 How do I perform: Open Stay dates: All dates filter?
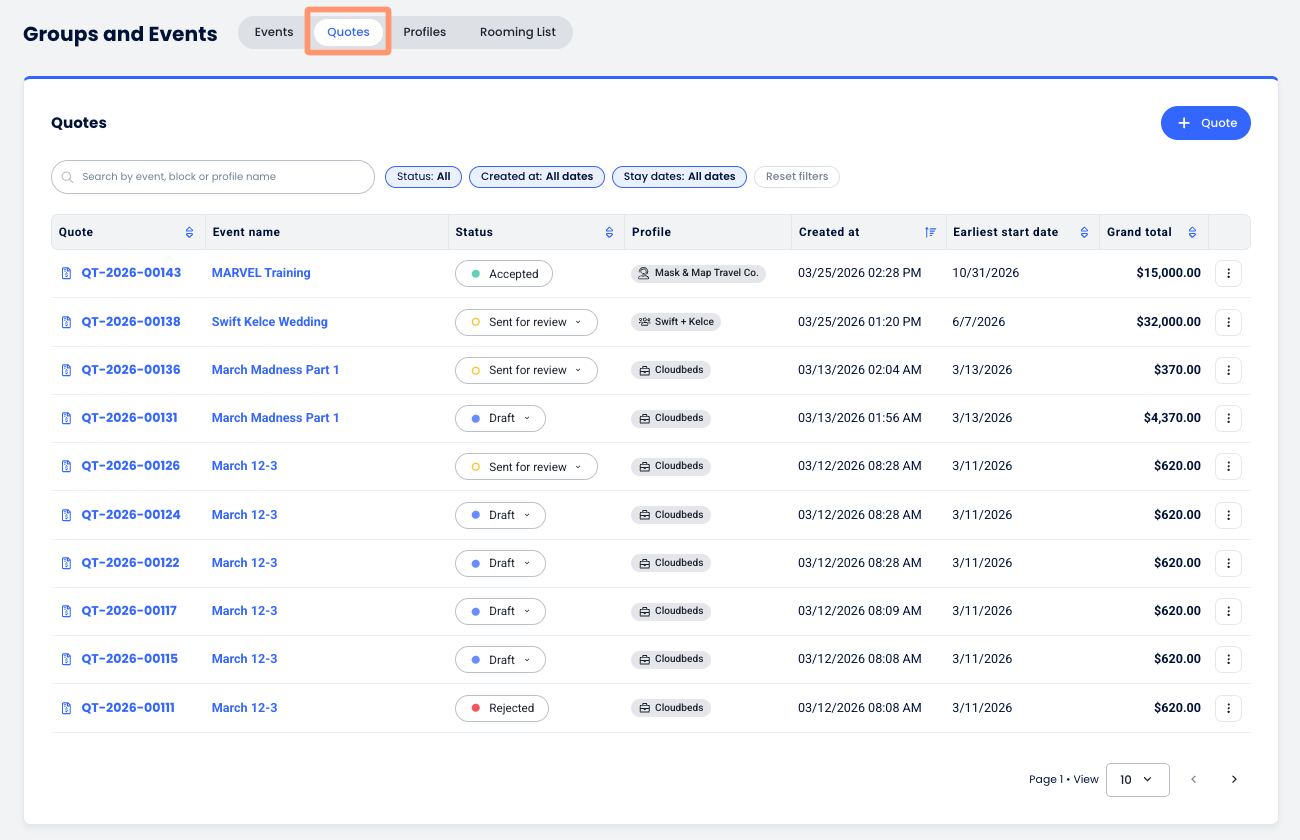679,177
